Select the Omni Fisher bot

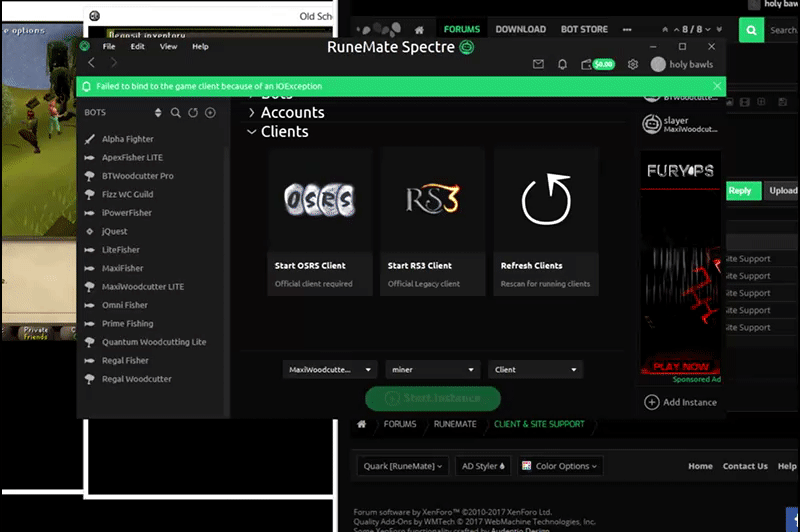coord(124,305)
